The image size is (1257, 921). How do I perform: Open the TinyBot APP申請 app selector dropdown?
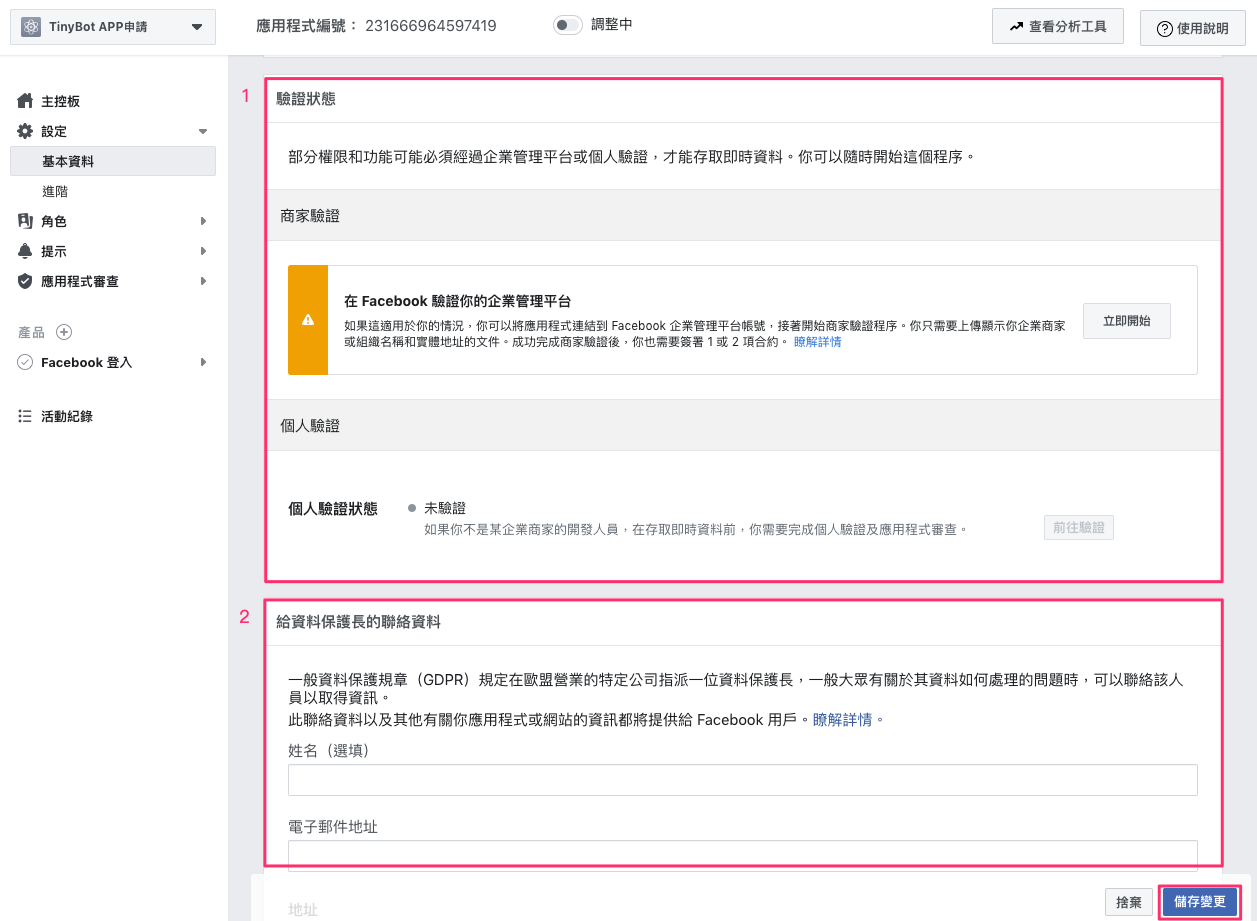(113, 27)
